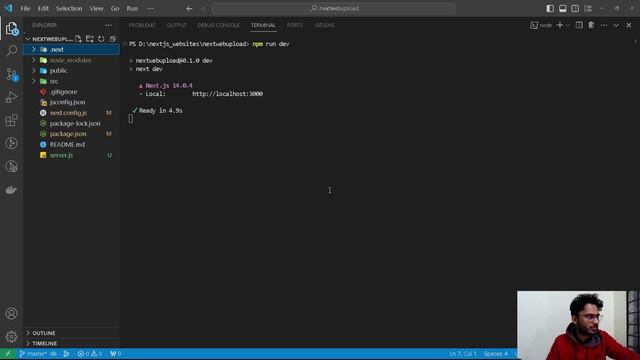Switch to the Problems tab
Screen dimensions: 640x360
point(142,25)
